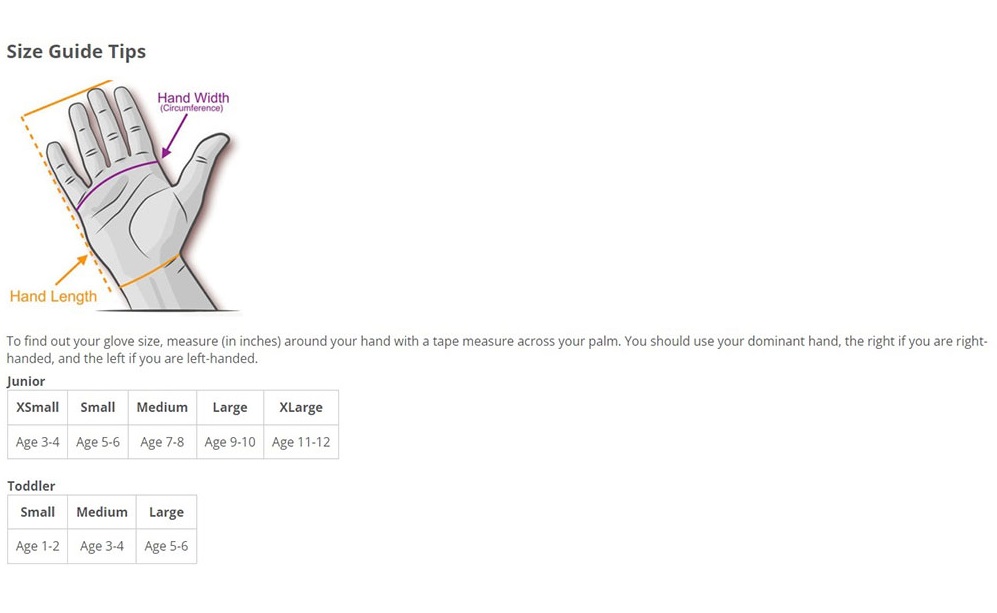The image size is (997, 613).
Task: Click the Age 7-8 cell
Action: click(x=162, y=442)
